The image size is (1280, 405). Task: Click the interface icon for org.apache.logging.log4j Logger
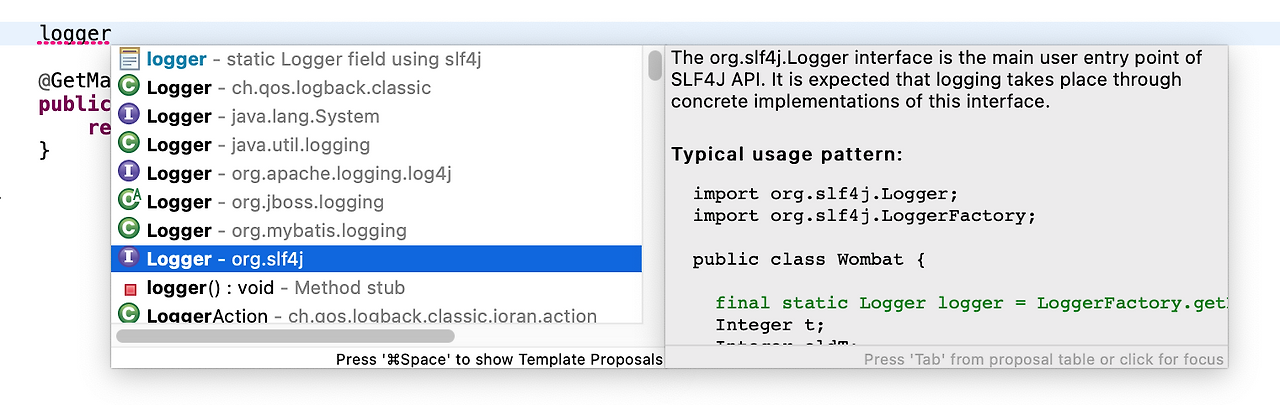[x=128, y=173]
